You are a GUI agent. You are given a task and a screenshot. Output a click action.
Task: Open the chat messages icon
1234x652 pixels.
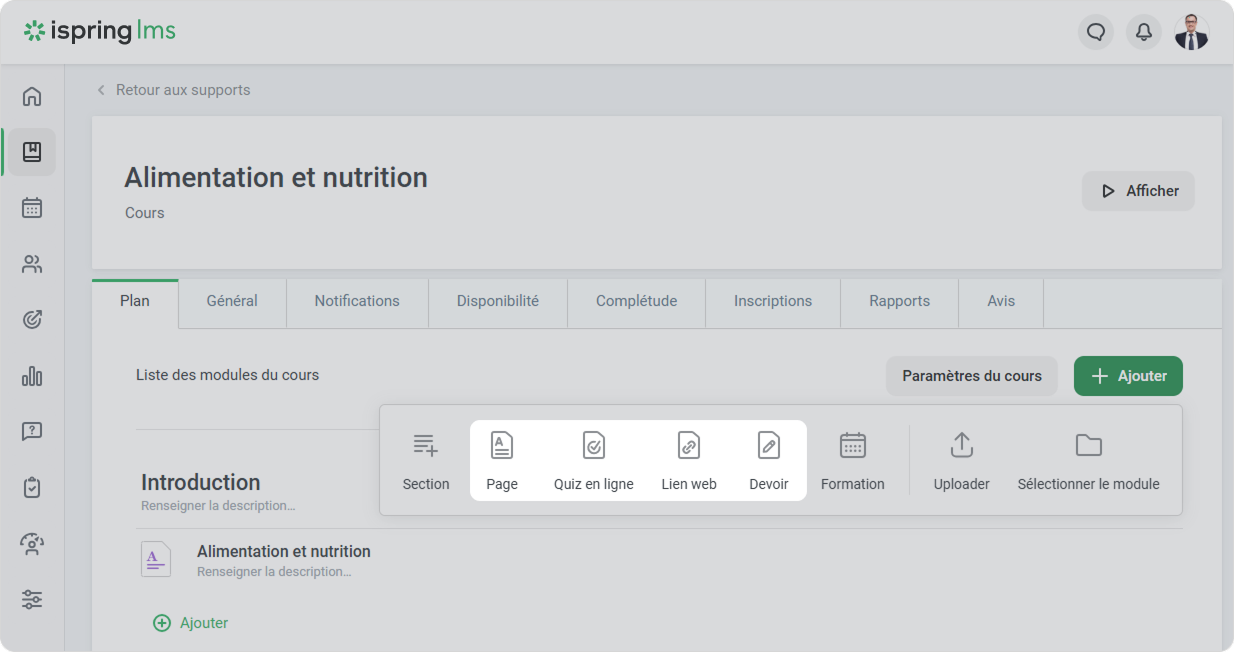click(1096, 32)
